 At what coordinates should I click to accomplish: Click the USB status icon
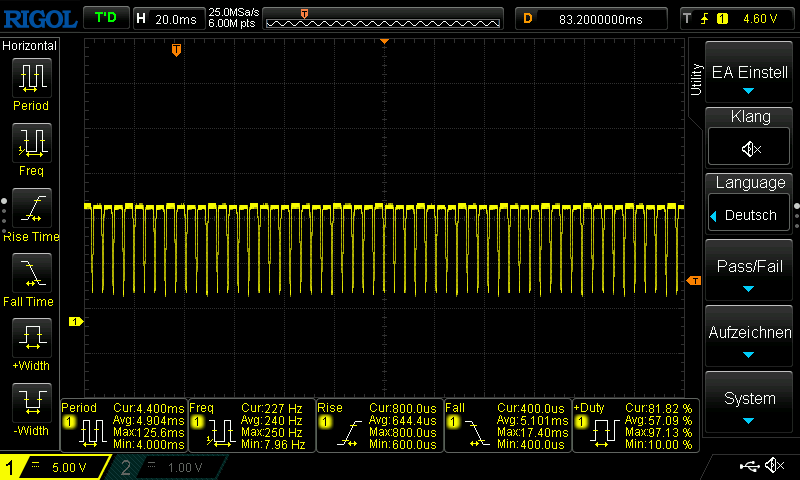(x=748, y=466)
